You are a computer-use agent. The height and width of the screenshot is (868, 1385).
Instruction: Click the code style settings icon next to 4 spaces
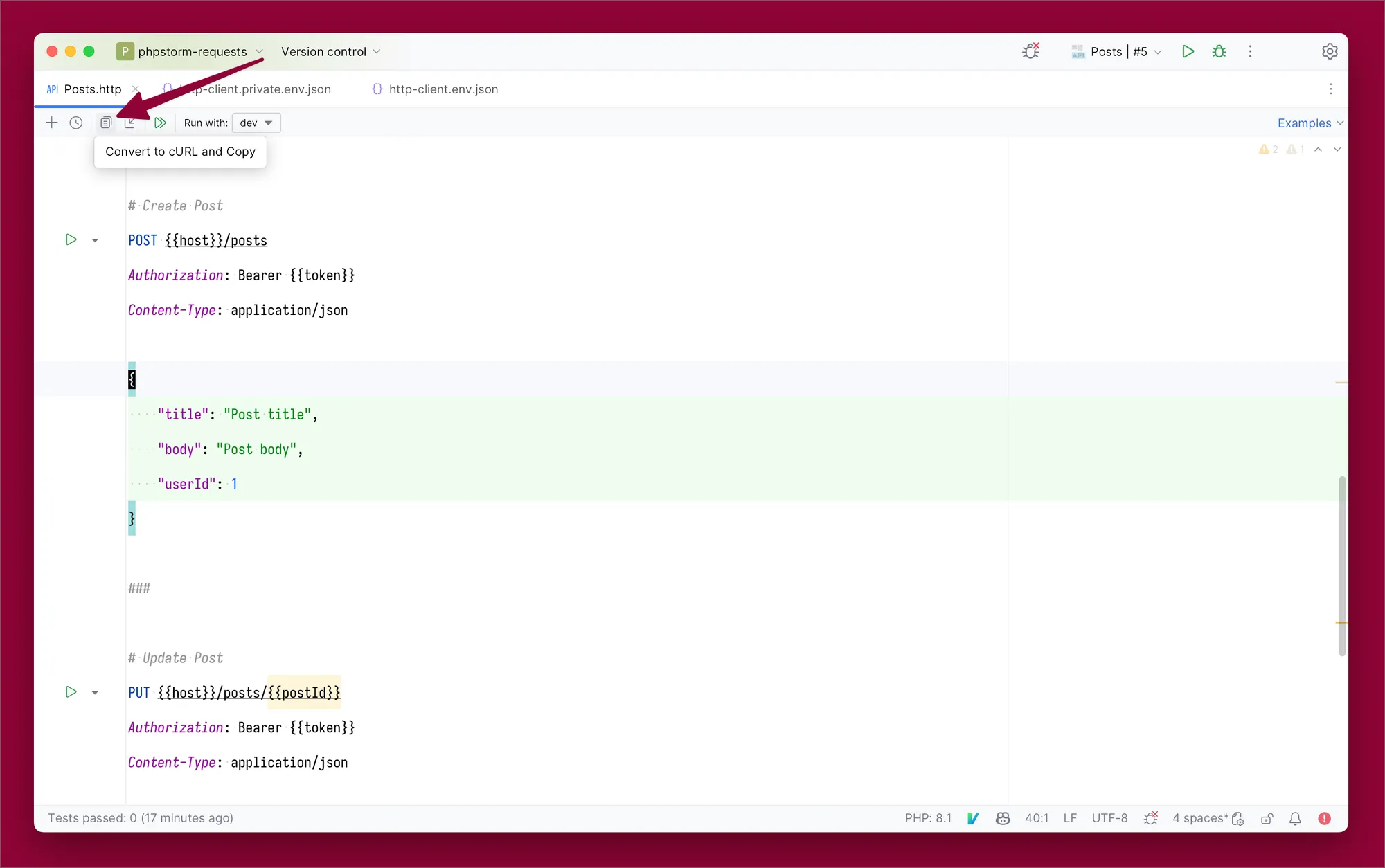pos(1237,818)
